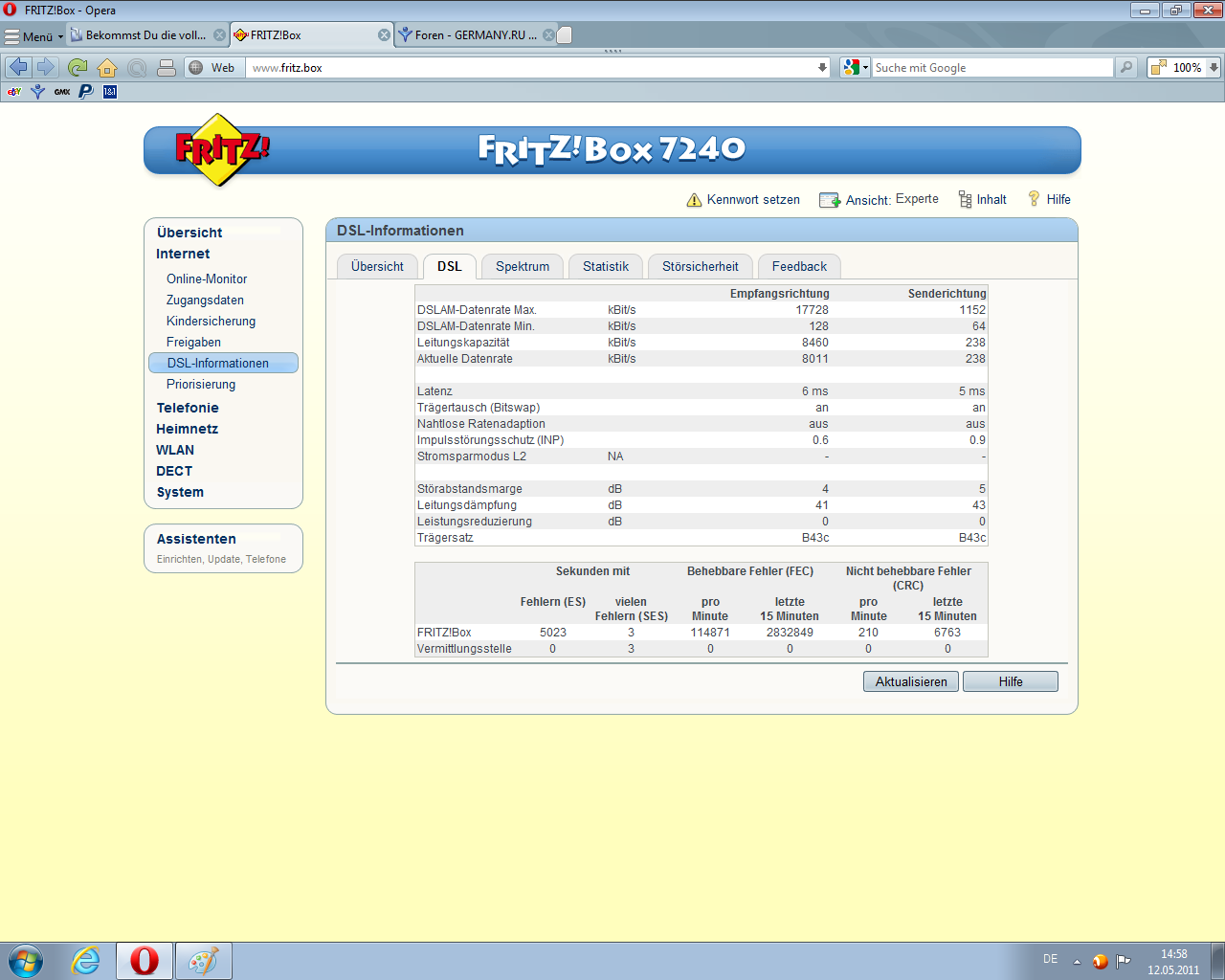Click the Hilfe lightbulb icon
The image size is (1225, 980).
1034,199
